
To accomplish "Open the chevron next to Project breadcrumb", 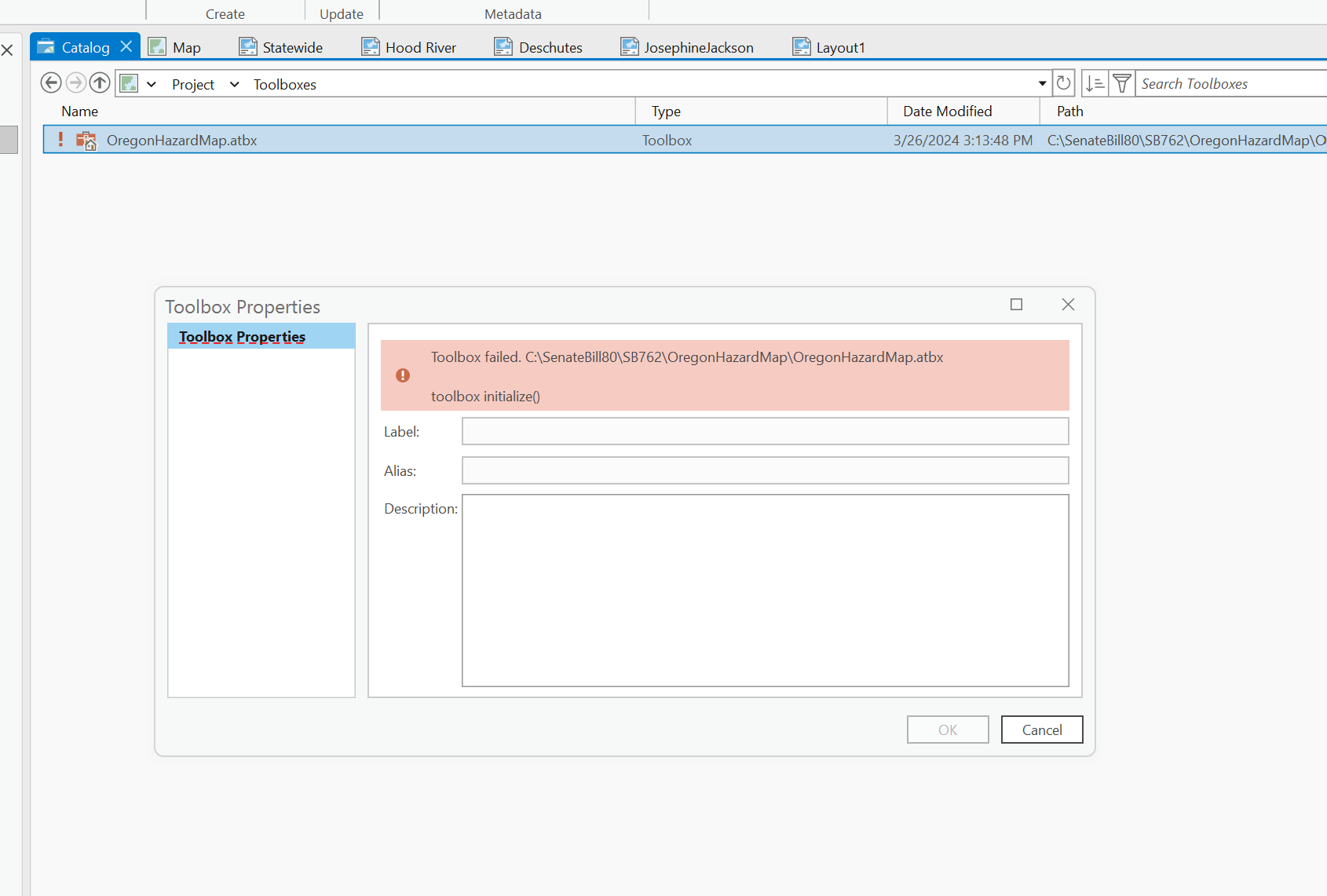I will pyautogui.click(x=234, y=84).
